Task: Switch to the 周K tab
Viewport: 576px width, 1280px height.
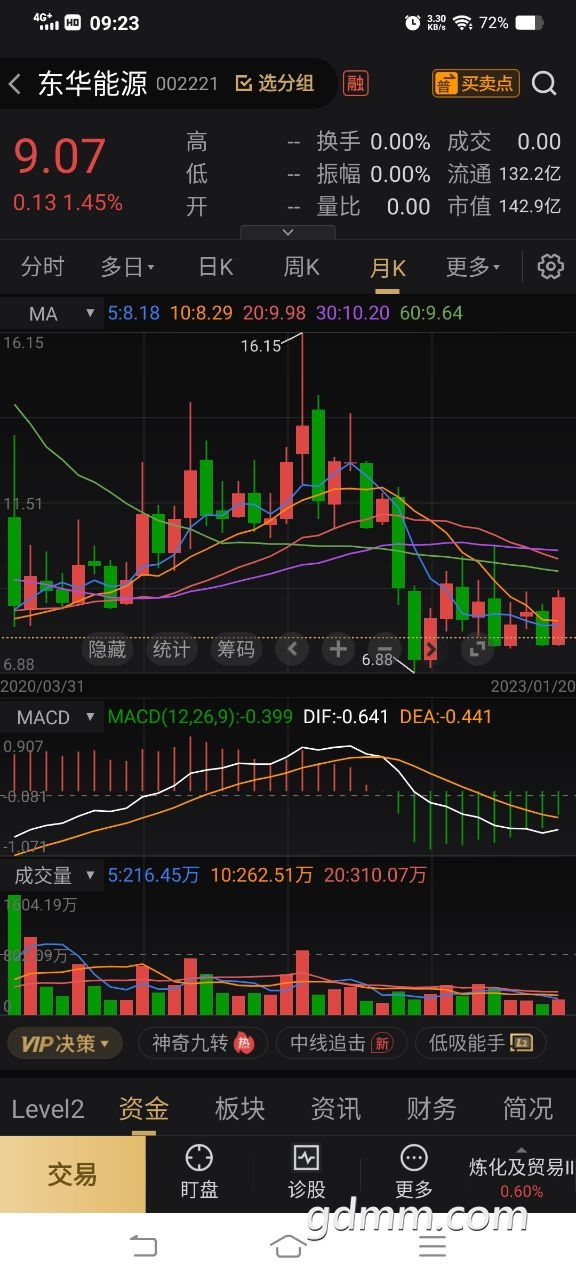Action: (301, 267)
